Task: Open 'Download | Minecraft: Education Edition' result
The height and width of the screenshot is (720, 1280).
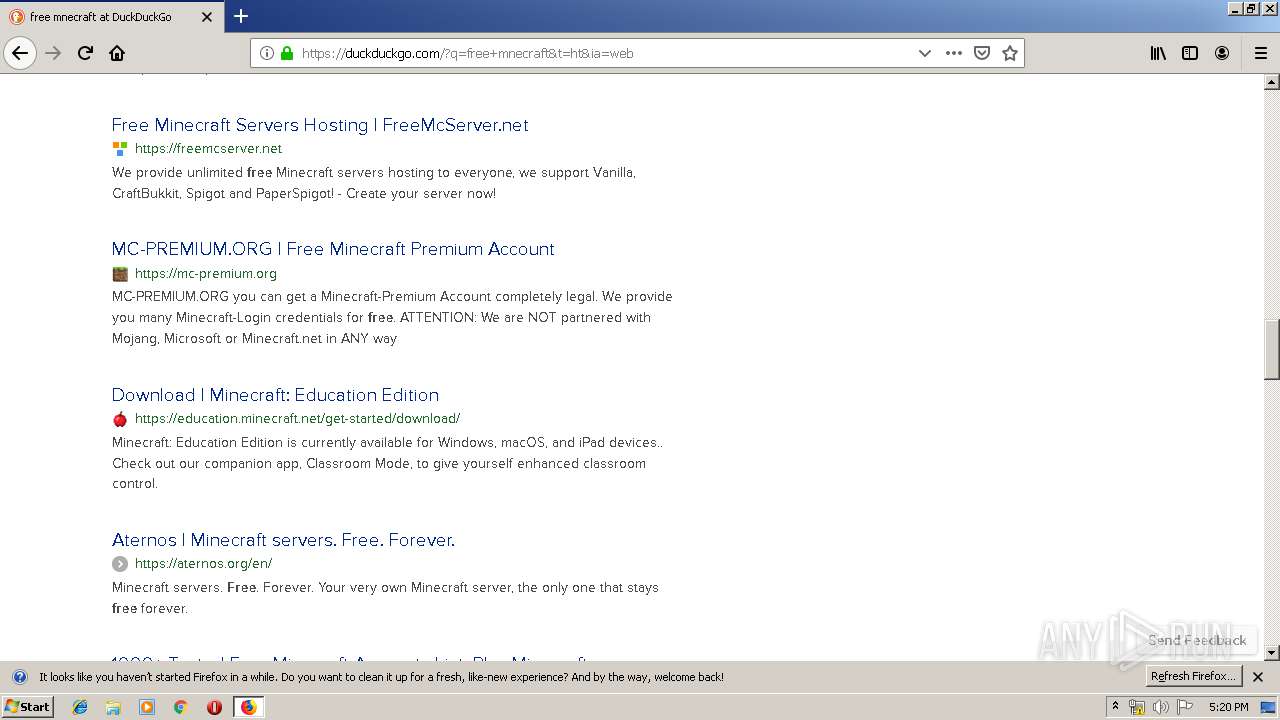Action: pyautogui.click(x=275, y=395)
